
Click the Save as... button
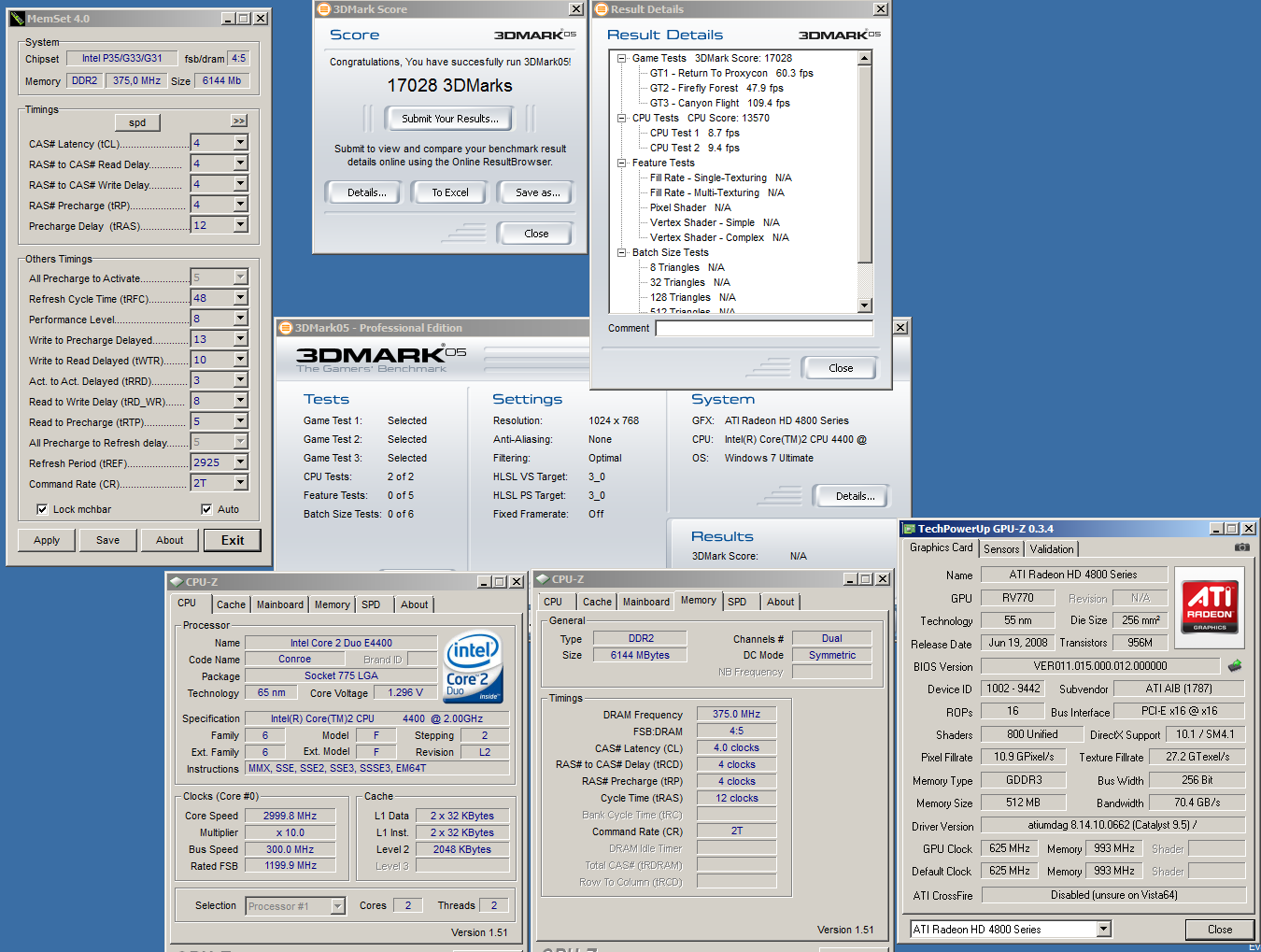(538, 192)
